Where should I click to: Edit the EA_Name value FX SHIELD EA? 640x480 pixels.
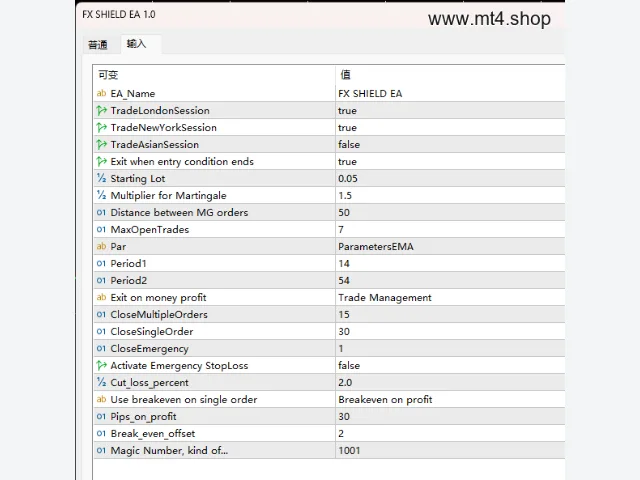click(450, 93)
